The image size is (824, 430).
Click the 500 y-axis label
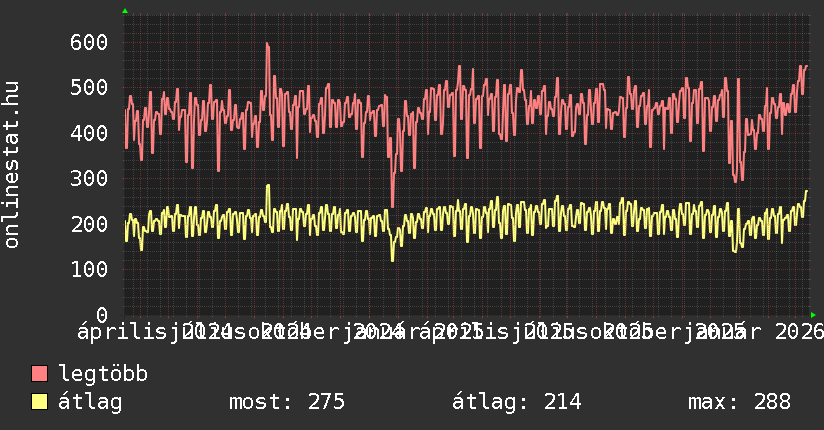pyautogui.click(x=88, y=87)
